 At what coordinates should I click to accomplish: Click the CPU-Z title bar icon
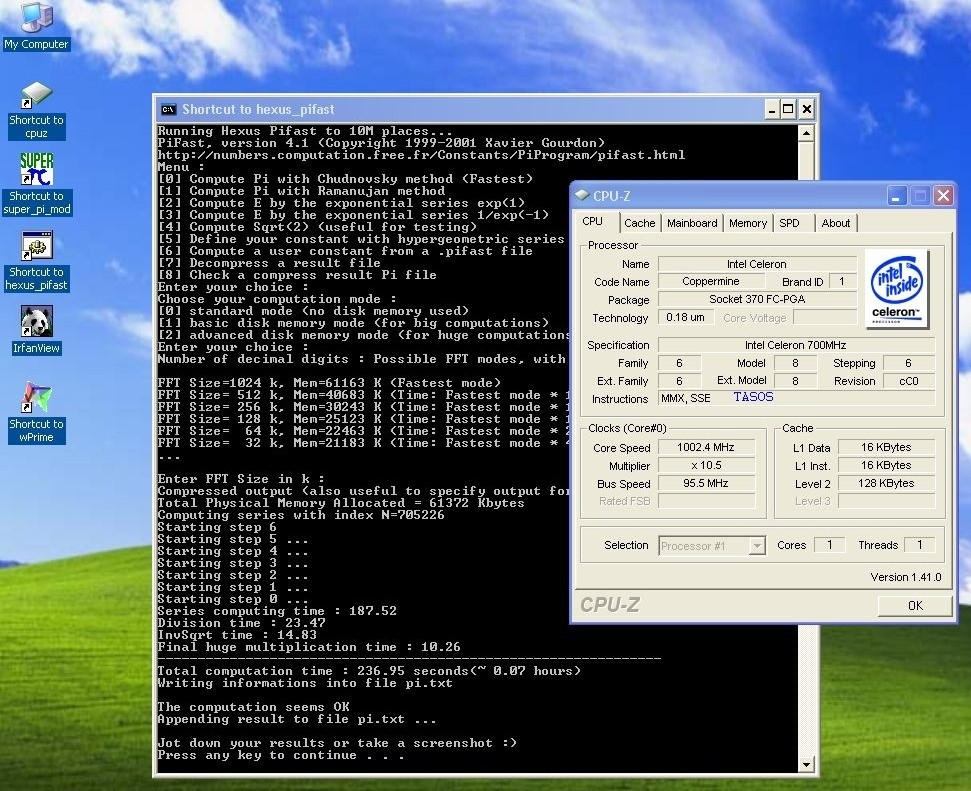click(x=581, y=196)
